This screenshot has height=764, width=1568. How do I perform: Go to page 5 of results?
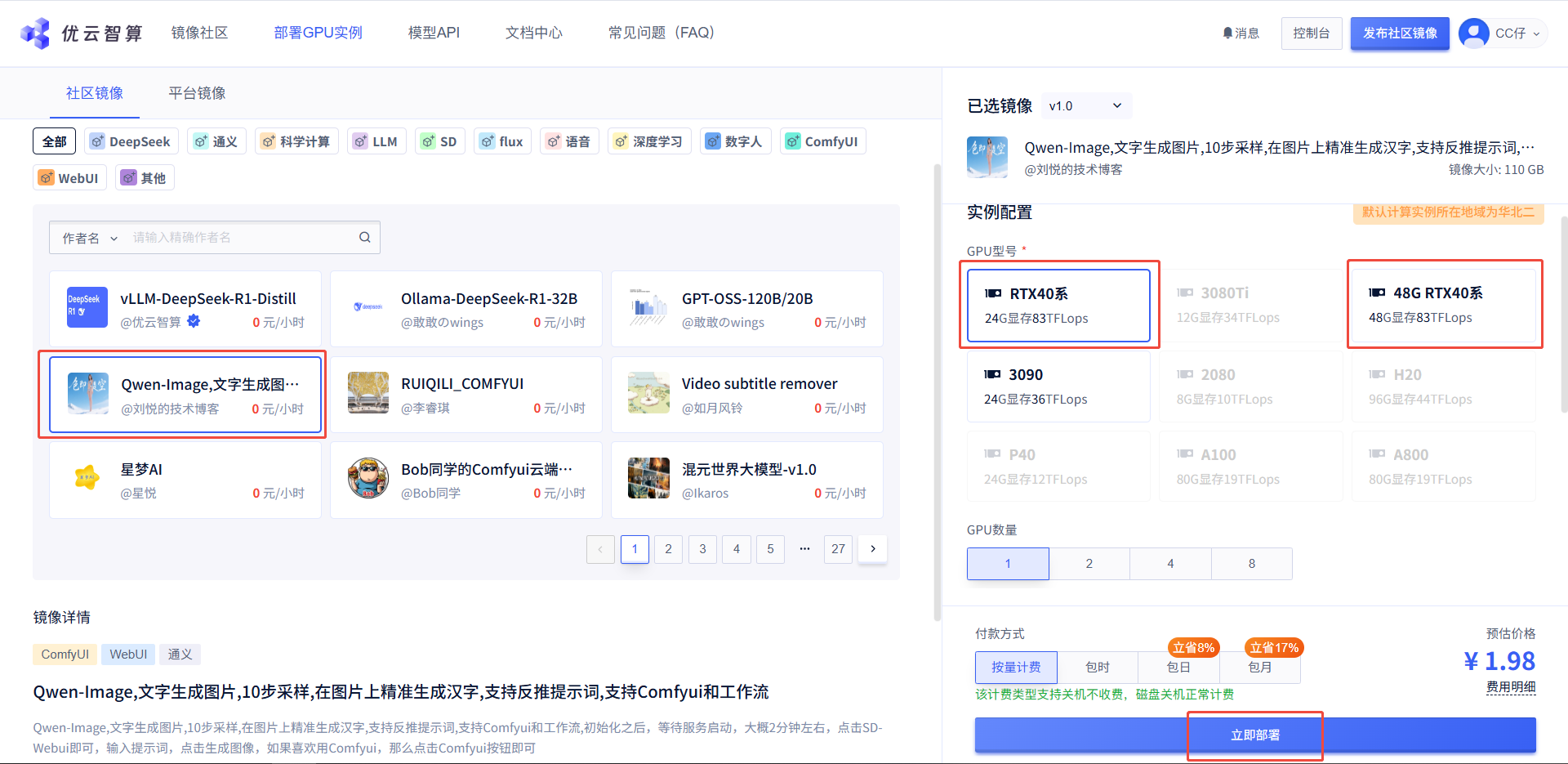[x=770, y=549]
